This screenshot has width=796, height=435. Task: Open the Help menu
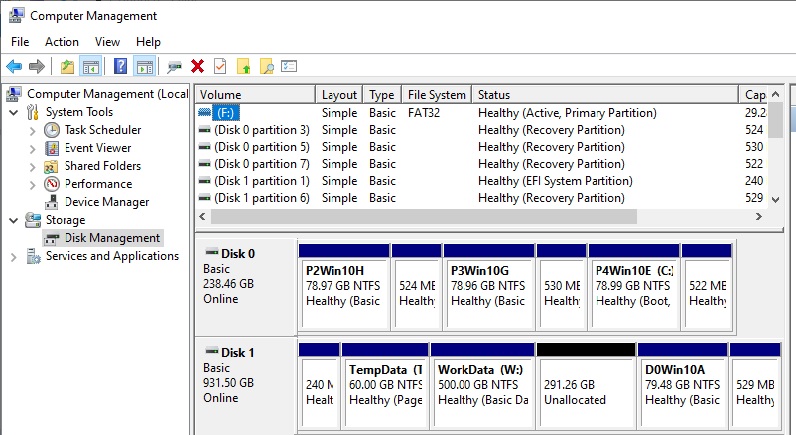tap(148, 42)
